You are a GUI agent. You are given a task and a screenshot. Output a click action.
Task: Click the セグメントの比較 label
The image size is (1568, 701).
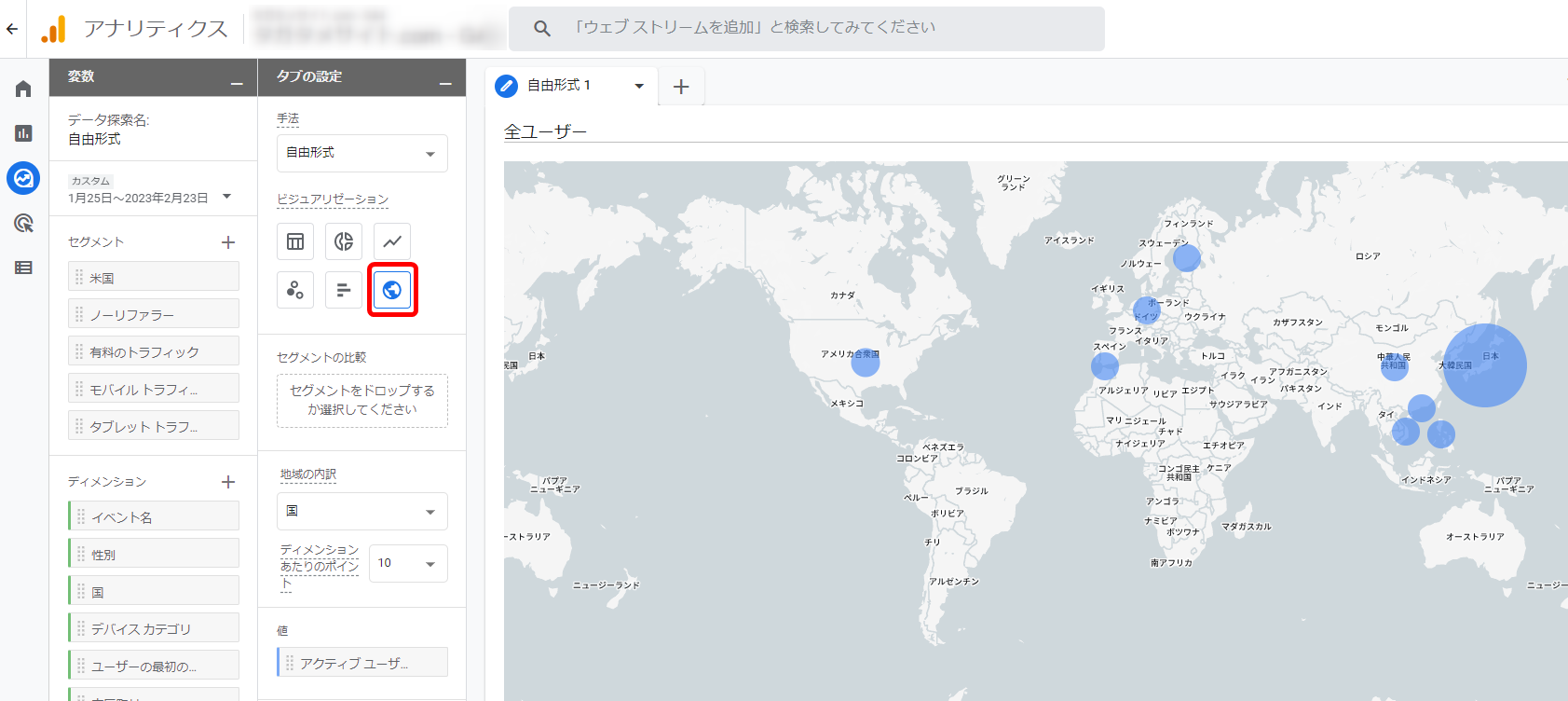click(x=321, y=357)
